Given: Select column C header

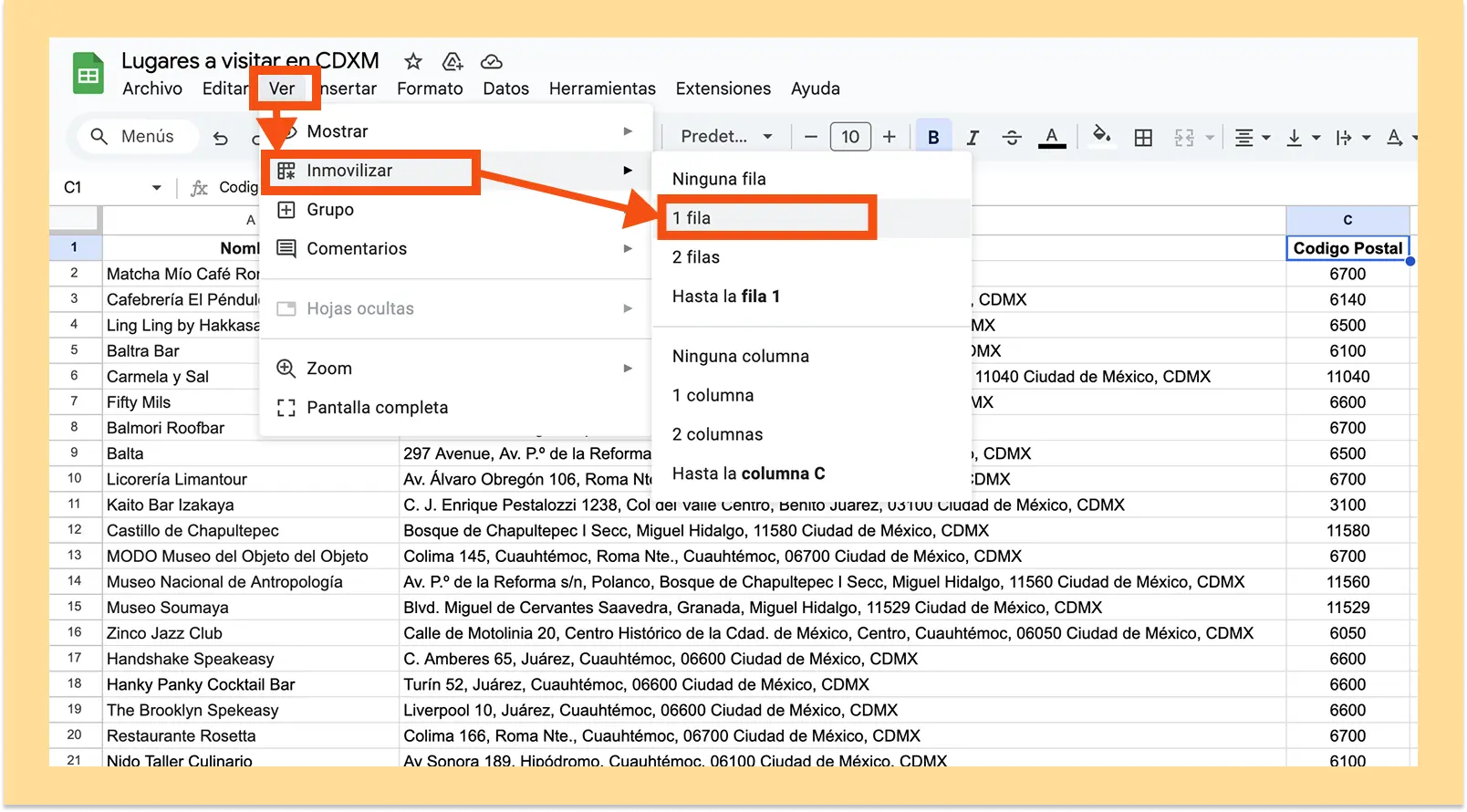Looking at the screenshot, I should tap(1347, 220).
